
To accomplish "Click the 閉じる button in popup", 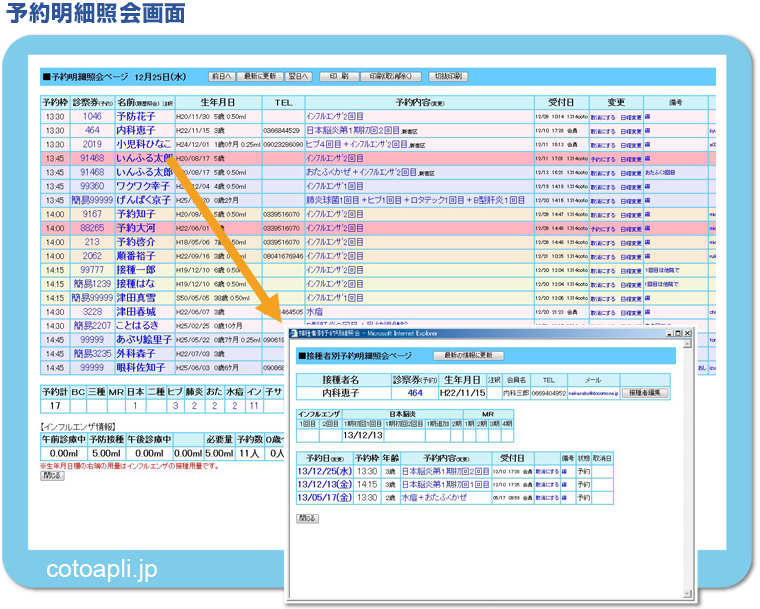I will 308,518.
